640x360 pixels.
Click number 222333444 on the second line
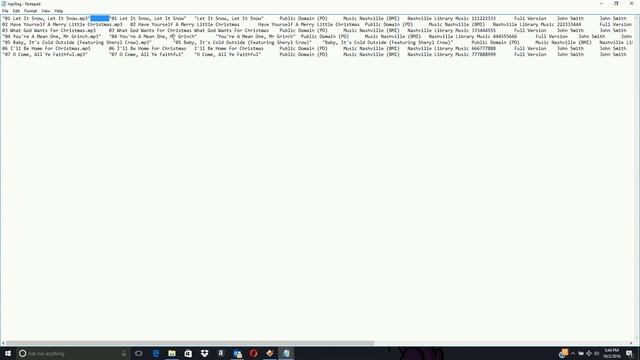[x=569, y=24]
